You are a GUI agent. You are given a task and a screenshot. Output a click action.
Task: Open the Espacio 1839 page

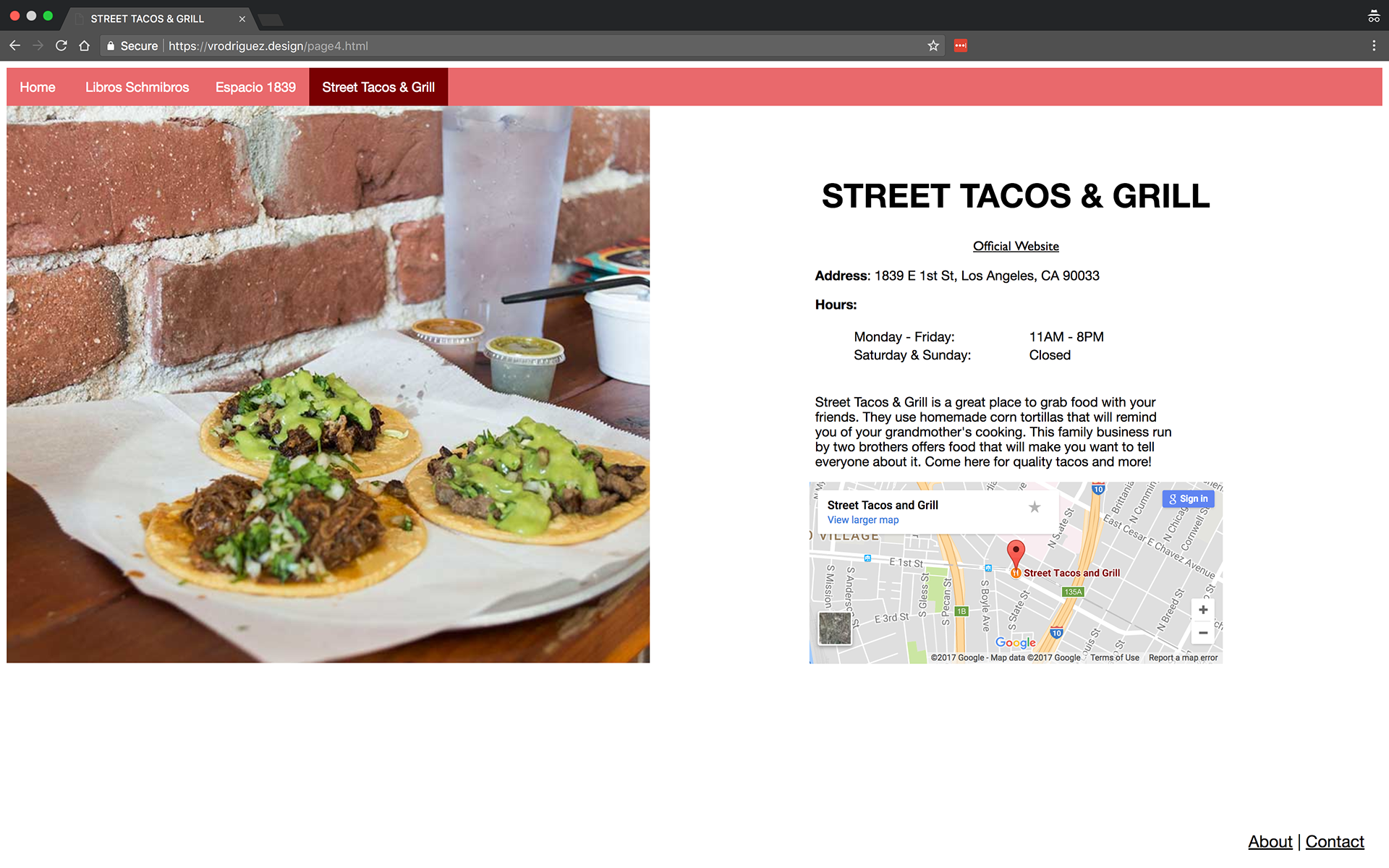[x=255, y=87]
